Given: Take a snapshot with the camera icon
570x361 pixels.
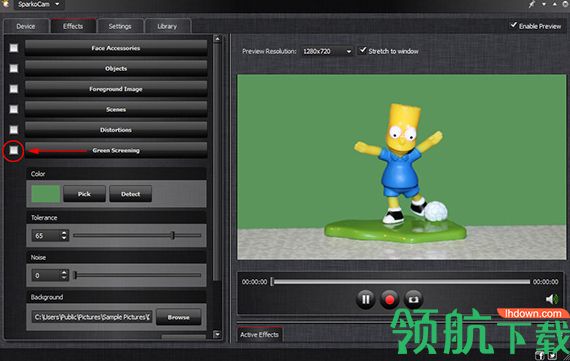Looking at the screenshot, I should [x=413, y=299].
